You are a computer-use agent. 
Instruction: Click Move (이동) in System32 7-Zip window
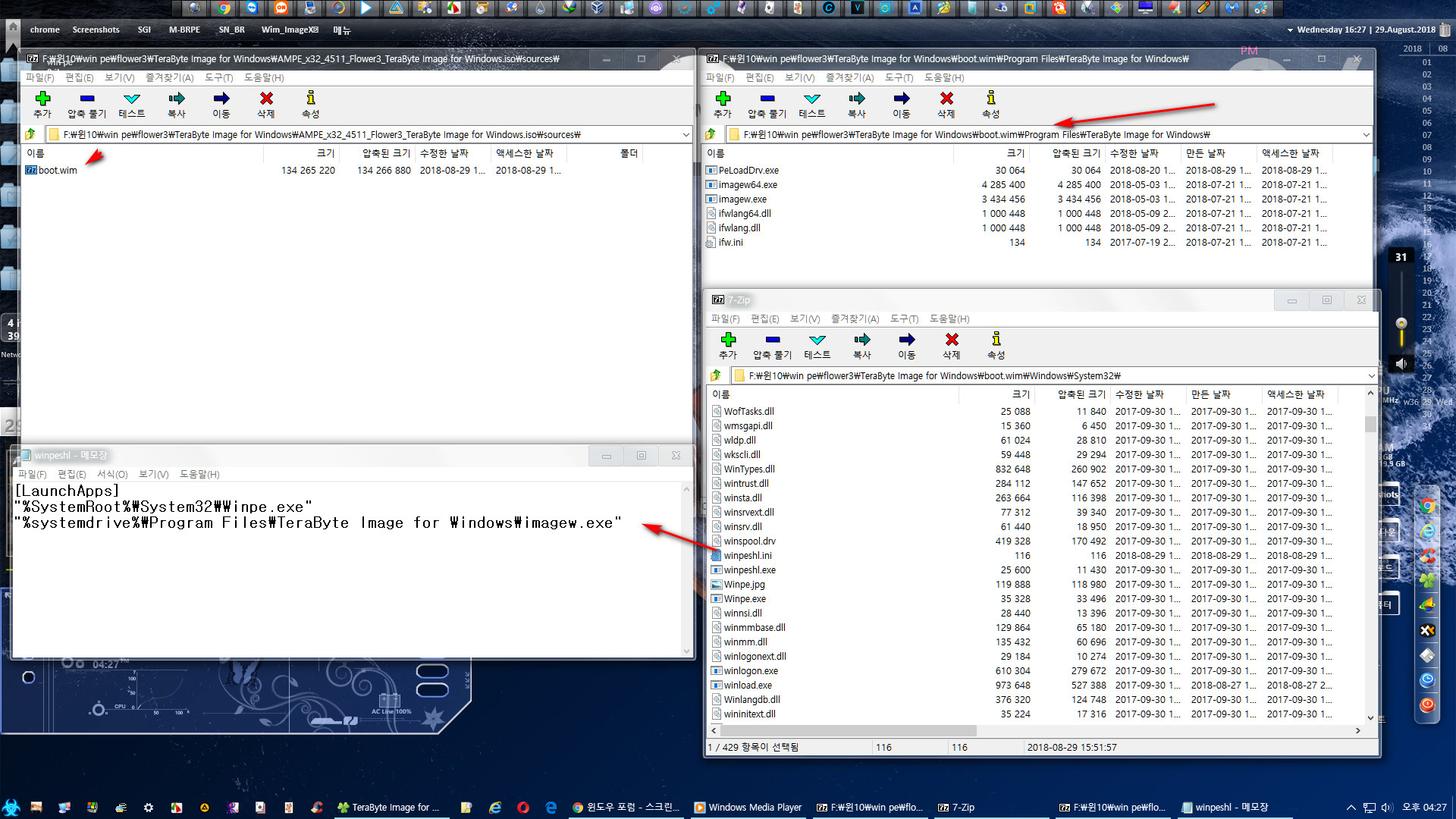point(906,346)
